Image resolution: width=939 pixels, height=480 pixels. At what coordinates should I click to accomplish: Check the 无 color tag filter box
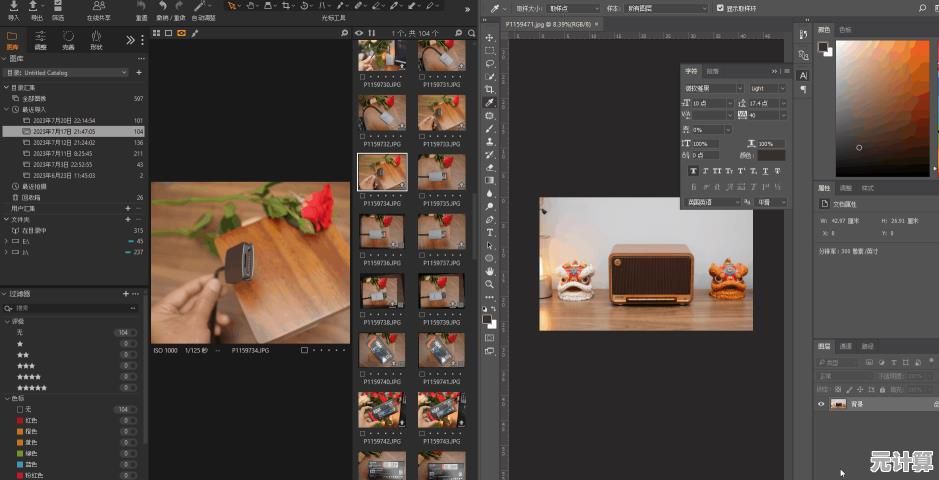pyautogui.click(x=20, y=409)
